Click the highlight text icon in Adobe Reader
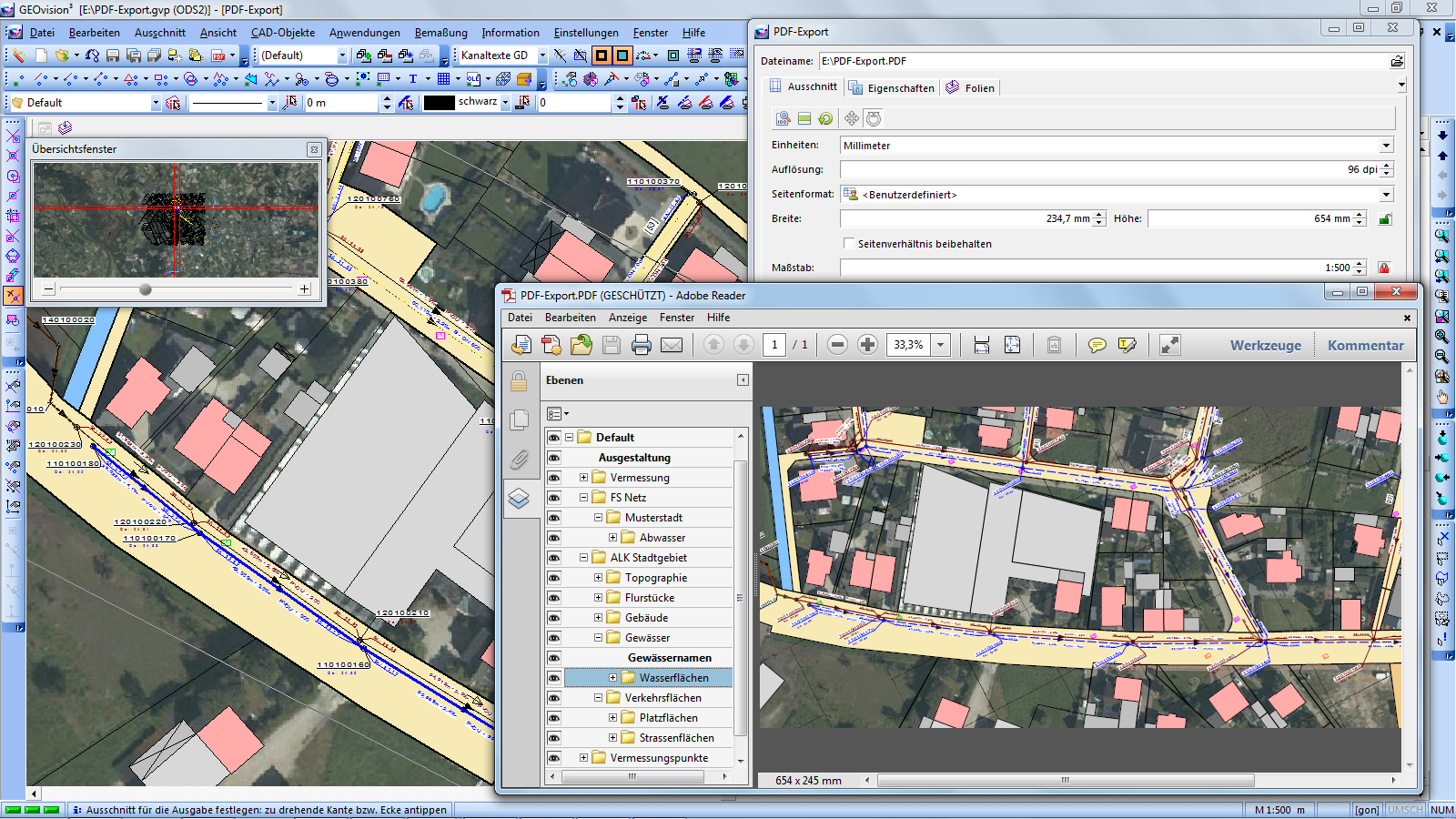 pyautogui.click(x=1127, y=345)
